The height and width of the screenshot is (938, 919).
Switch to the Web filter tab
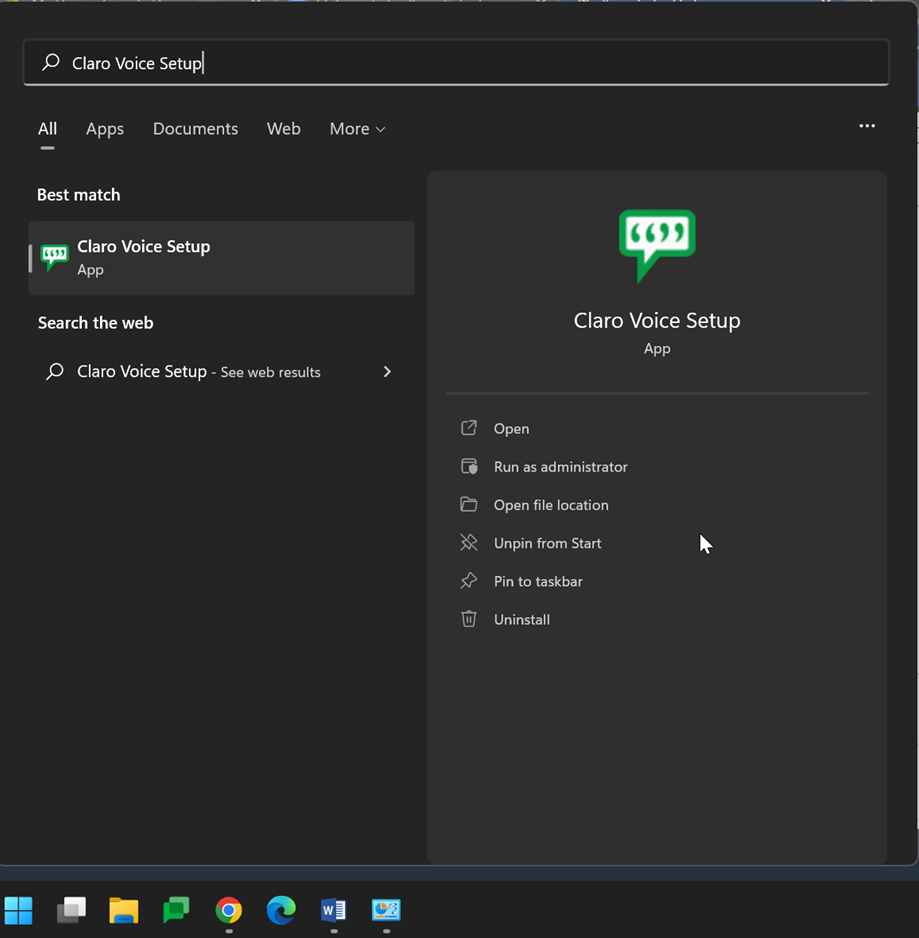pos(283,129)
